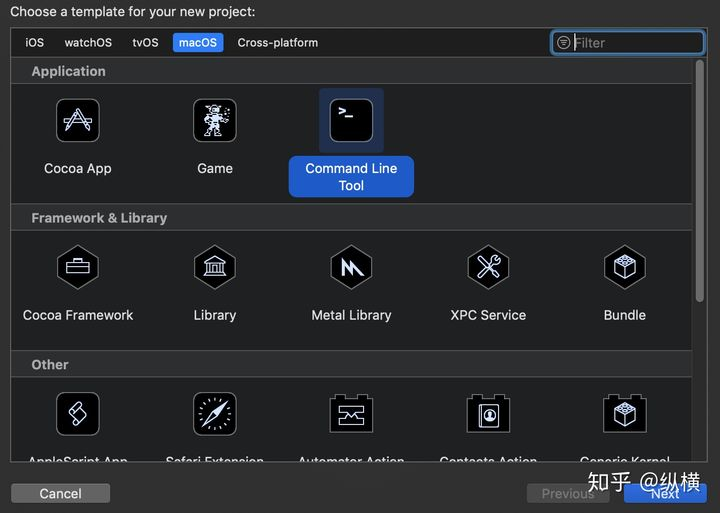
Task: Click the Bundle label text
Action: point(624,315)
